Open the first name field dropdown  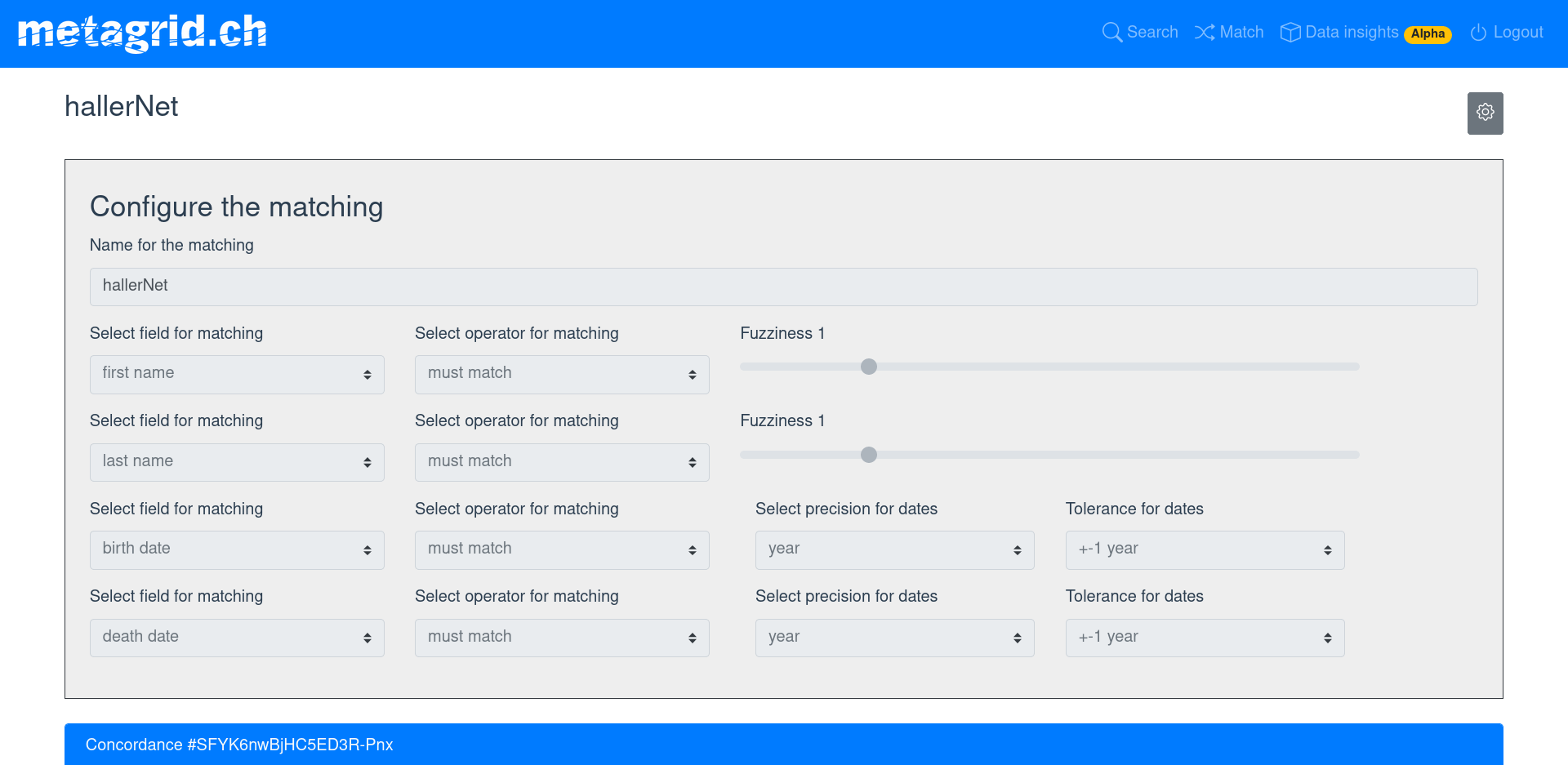(237, 374)
